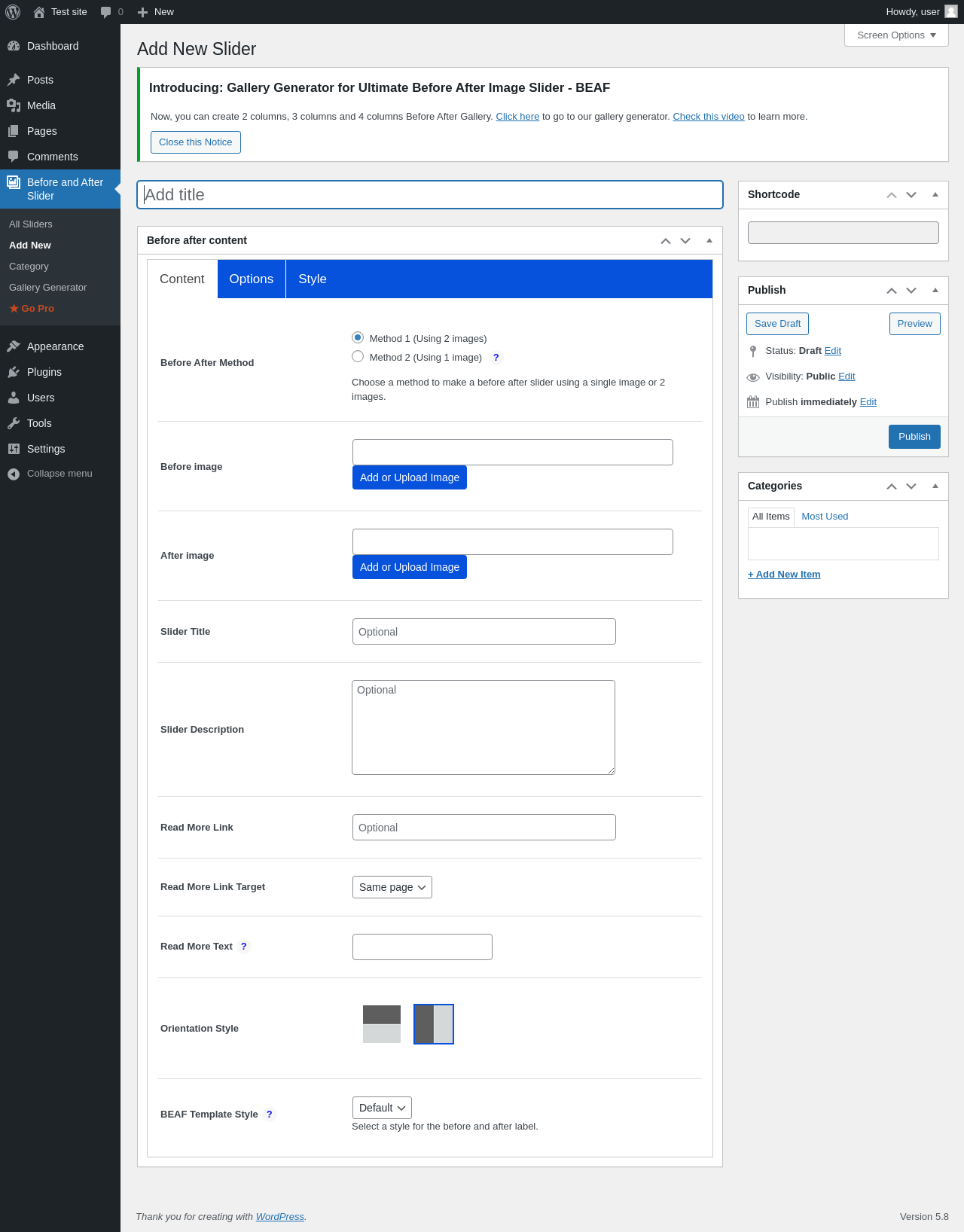
Task: Click the Collapse menu arrow icon
Action: [x=14, y=474]
